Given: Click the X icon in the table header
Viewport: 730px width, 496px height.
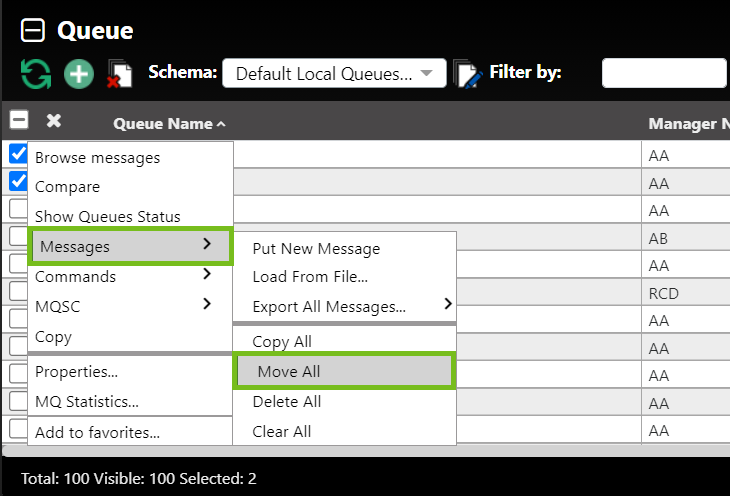Looking at the screenshot, I should click(x=54, y=121).
